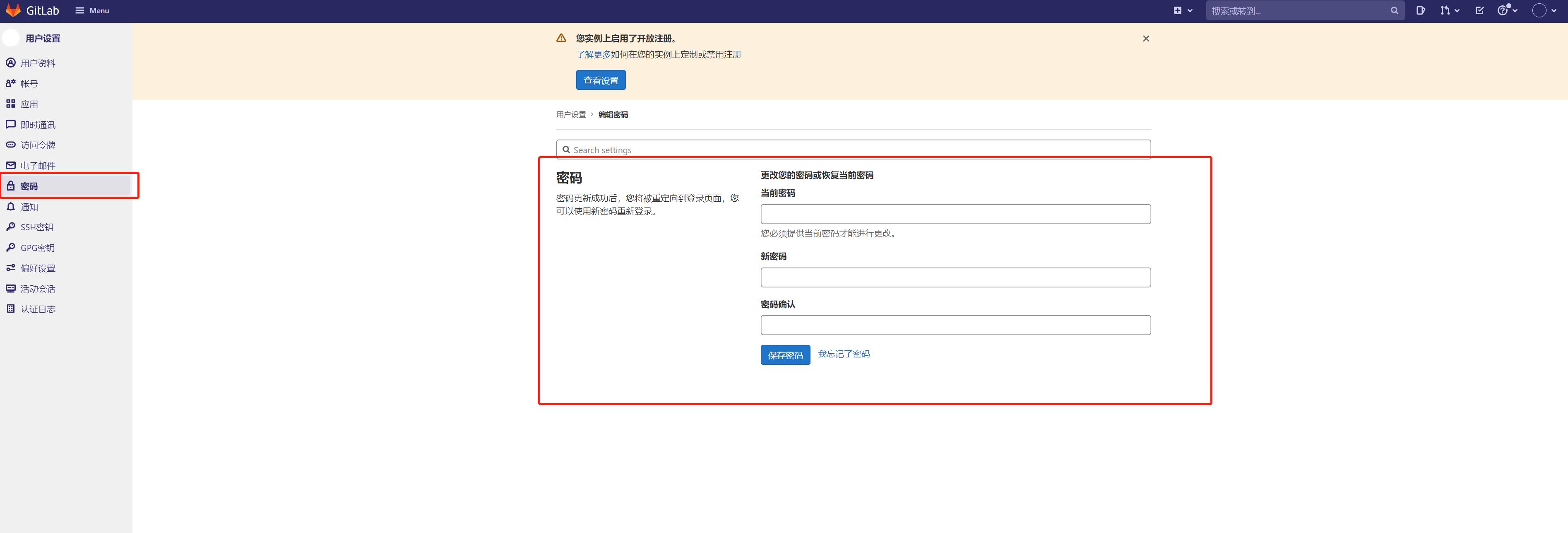Follow the 我忘记了密码 link
This screenshot has width=1568, height=533.
pos(844,354)
